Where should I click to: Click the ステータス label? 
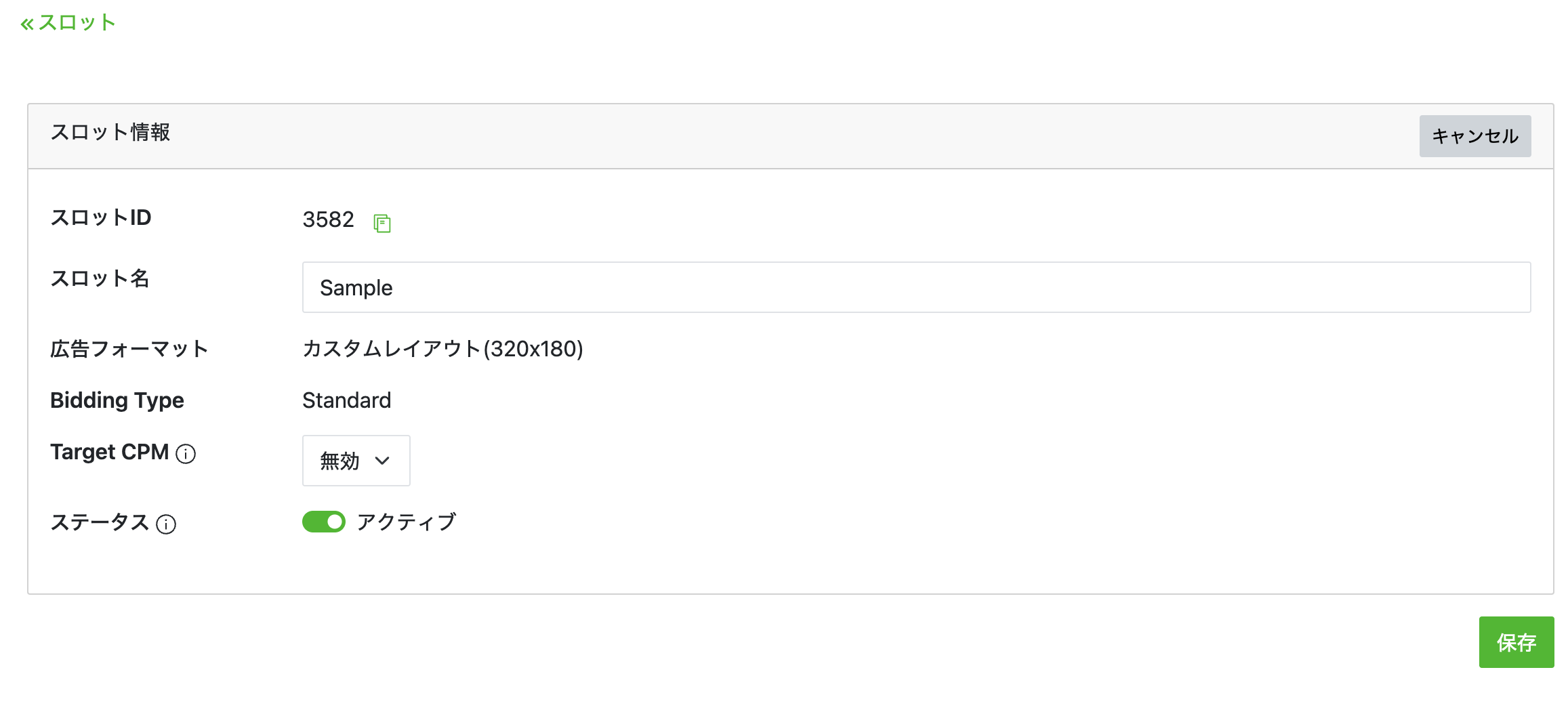click(x=100, y=522)
